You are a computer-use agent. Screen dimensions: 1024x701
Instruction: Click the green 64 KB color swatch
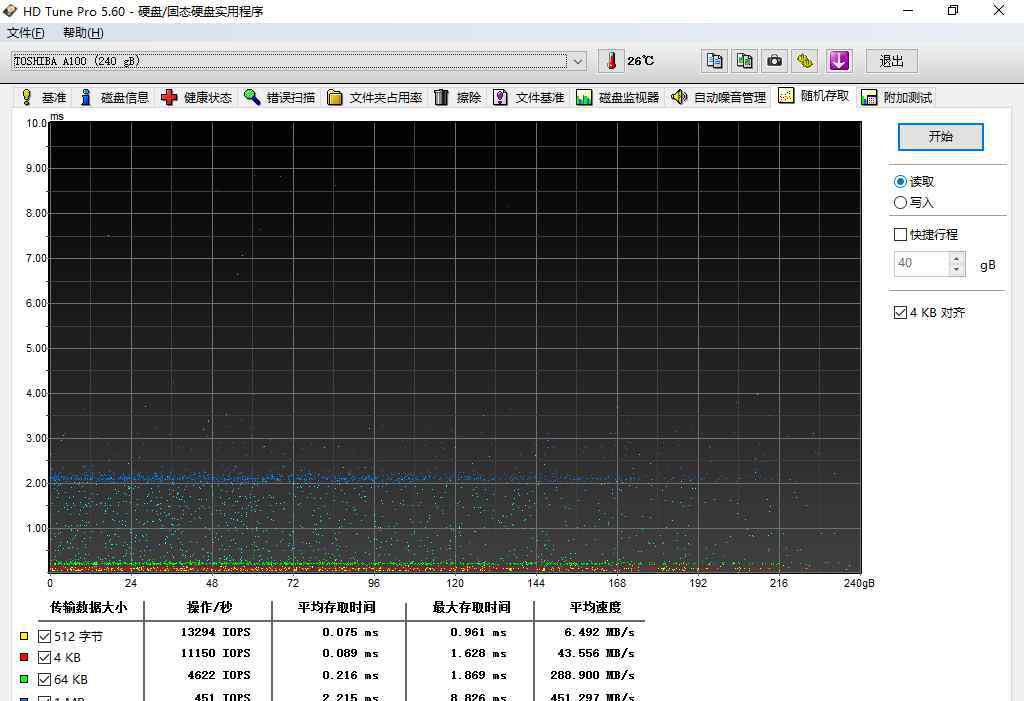point(24,679)
